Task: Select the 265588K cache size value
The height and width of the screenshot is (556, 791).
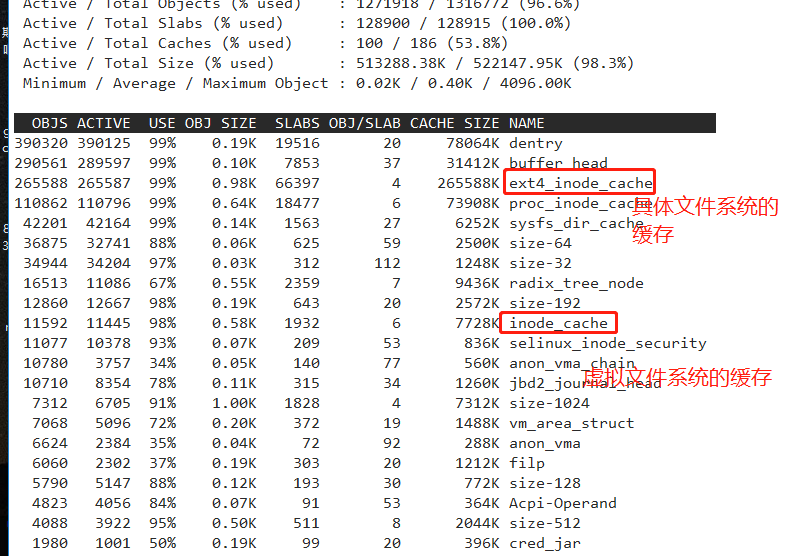Action: (x=468, y=183)
